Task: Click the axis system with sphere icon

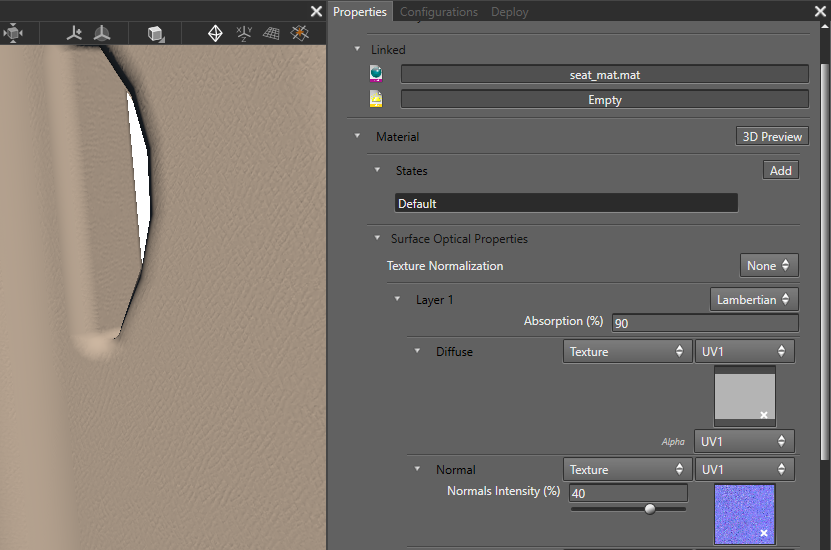Action: click(102, 33)
